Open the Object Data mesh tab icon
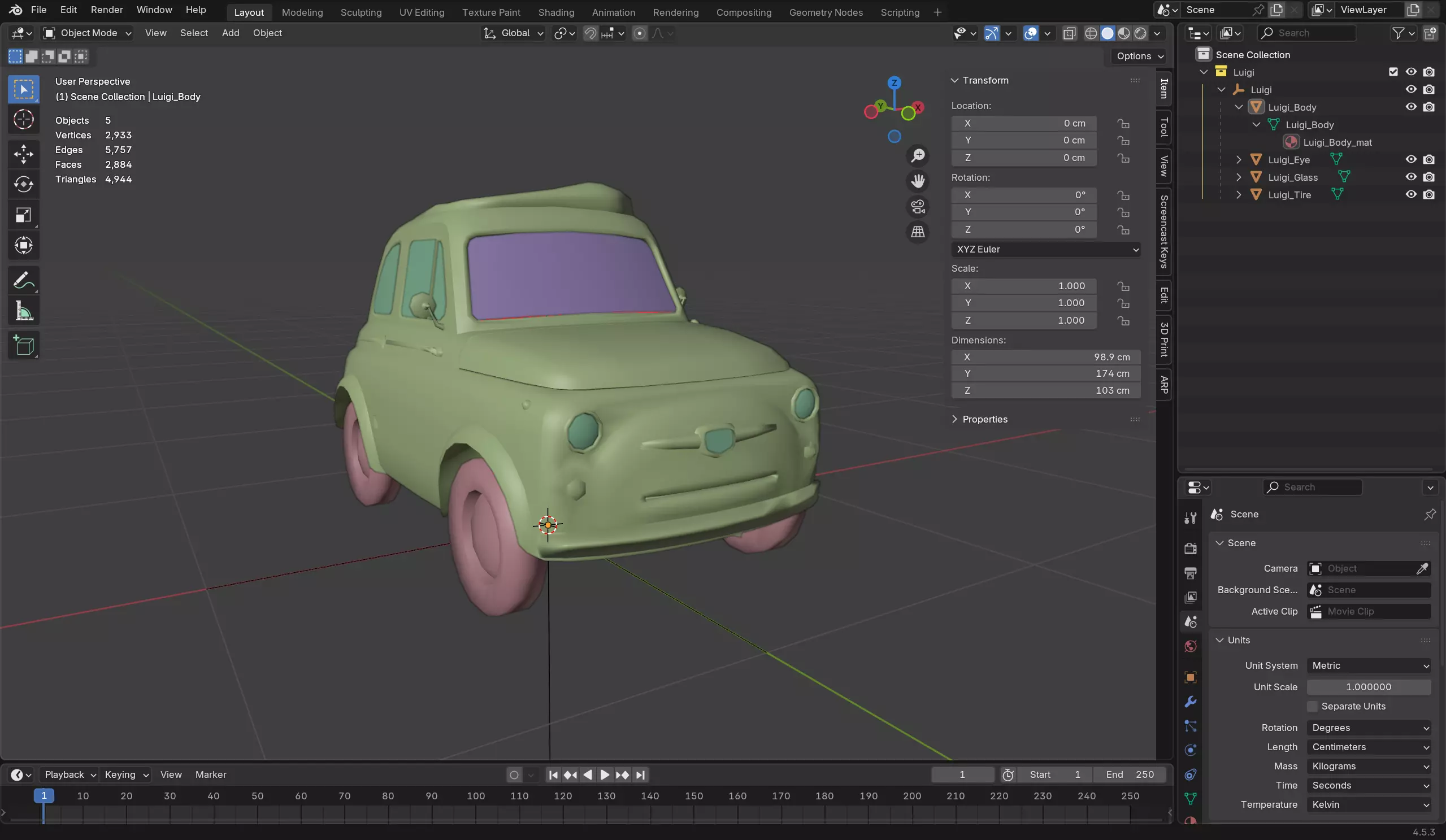The width and height of the screenshot is (1446, 840). pyautogui.click(x=1191, y=798)
